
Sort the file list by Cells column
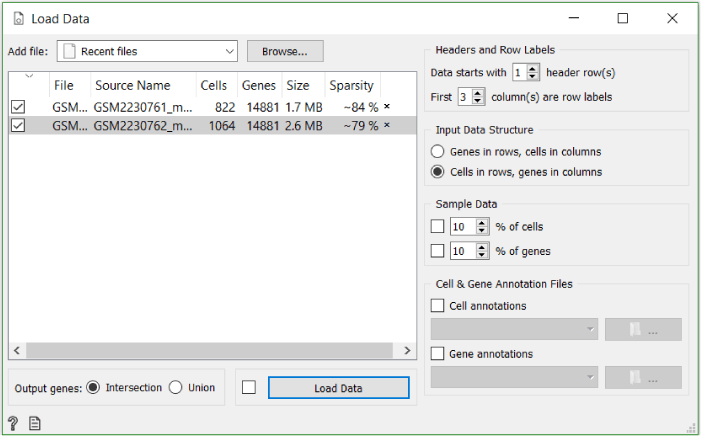tap(214, 85)
